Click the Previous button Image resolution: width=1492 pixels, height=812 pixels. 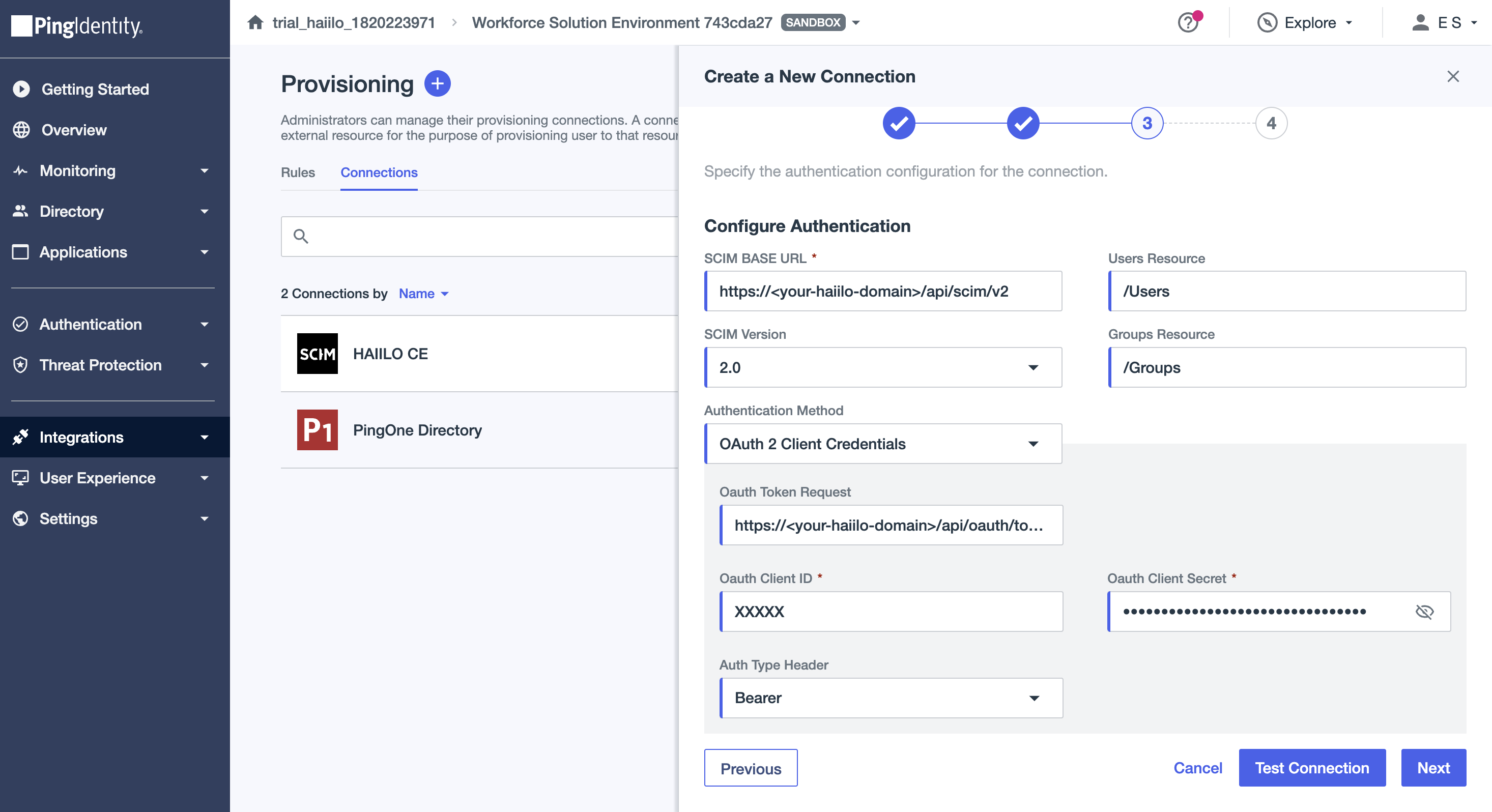click(751, 768)
